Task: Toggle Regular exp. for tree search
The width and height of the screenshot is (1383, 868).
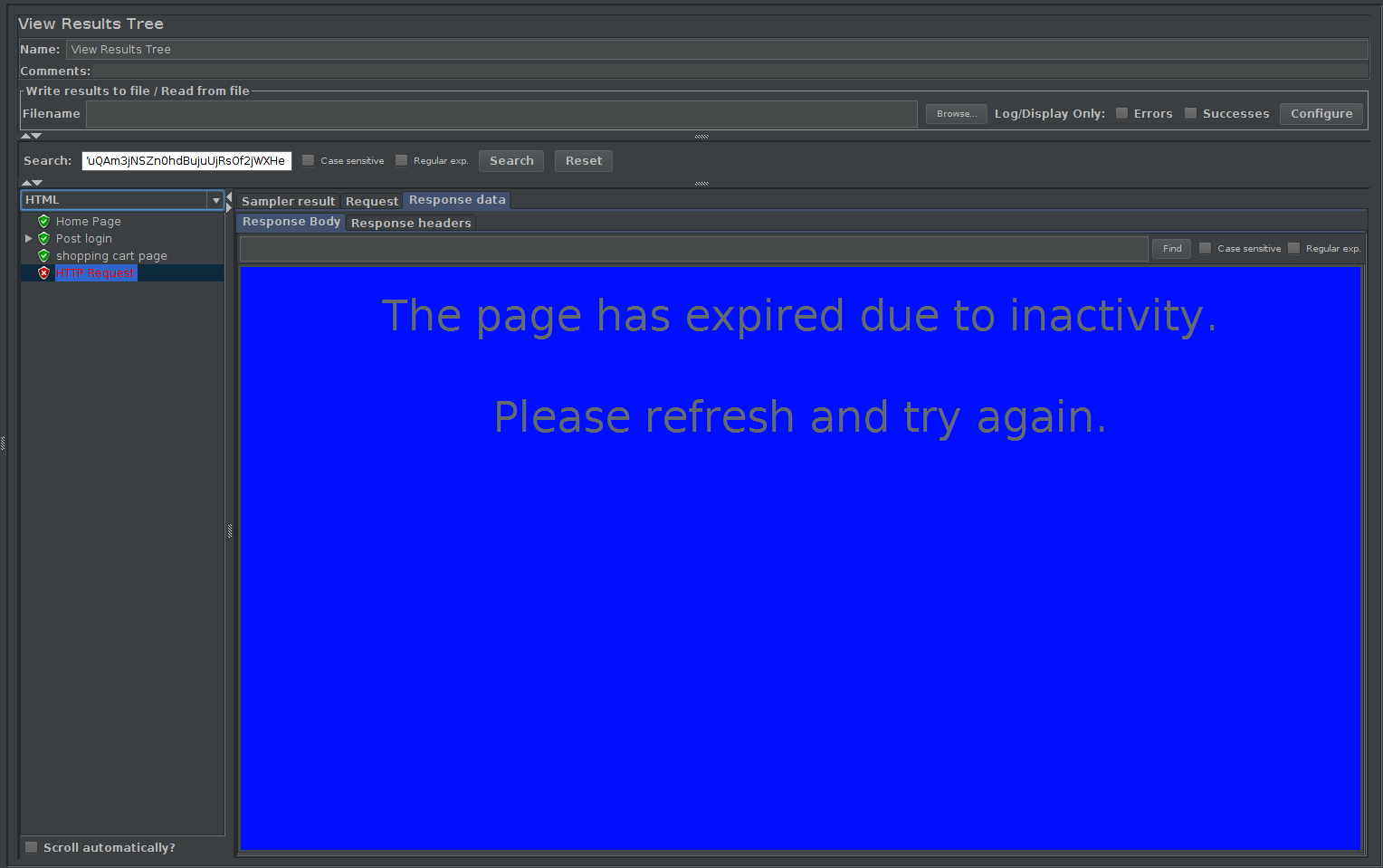Action: 401,160
